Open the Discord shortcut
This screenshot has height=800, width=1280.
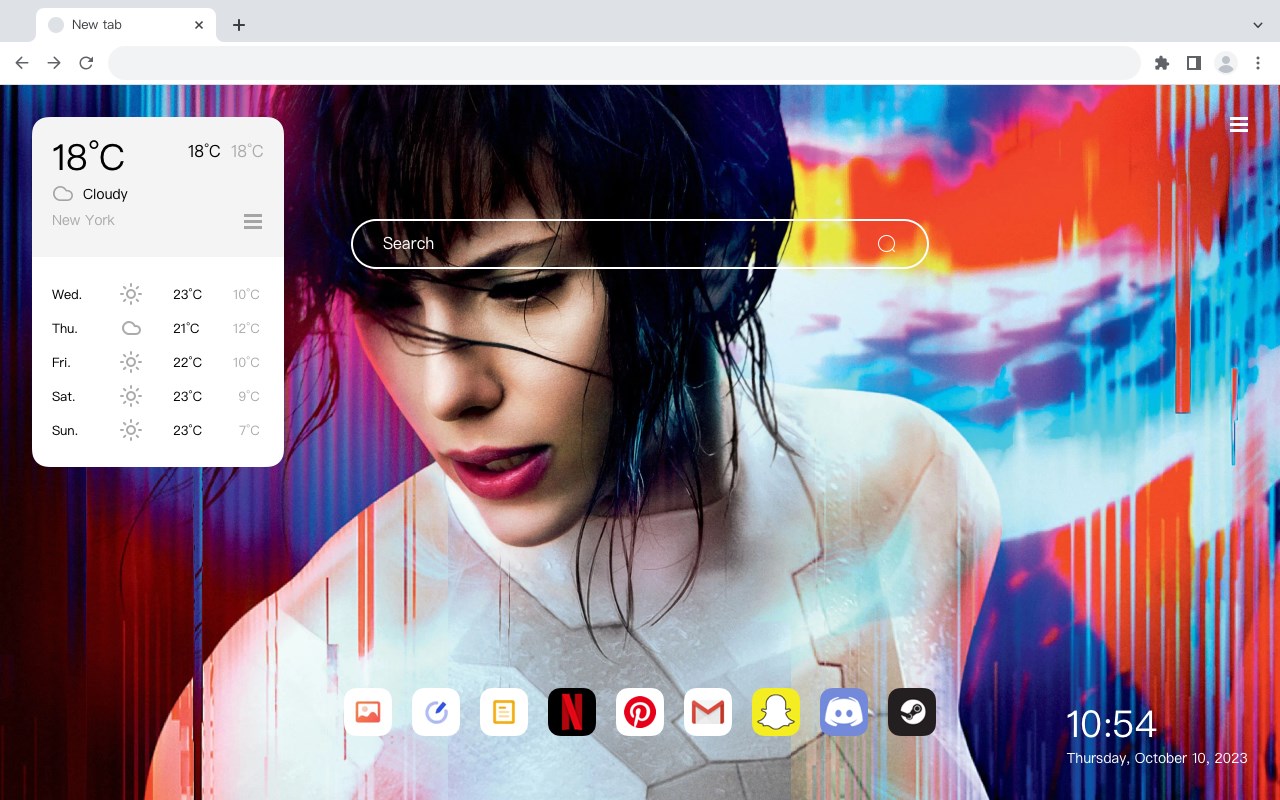844,712
